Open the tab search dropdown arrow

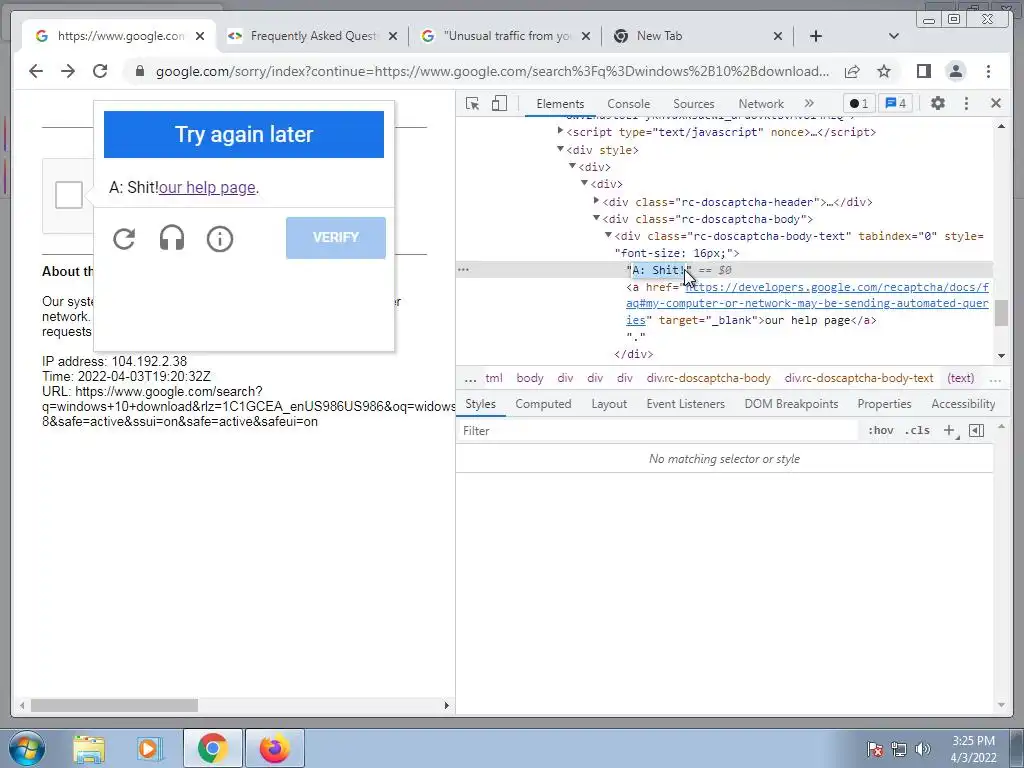(x=894, y=36)
